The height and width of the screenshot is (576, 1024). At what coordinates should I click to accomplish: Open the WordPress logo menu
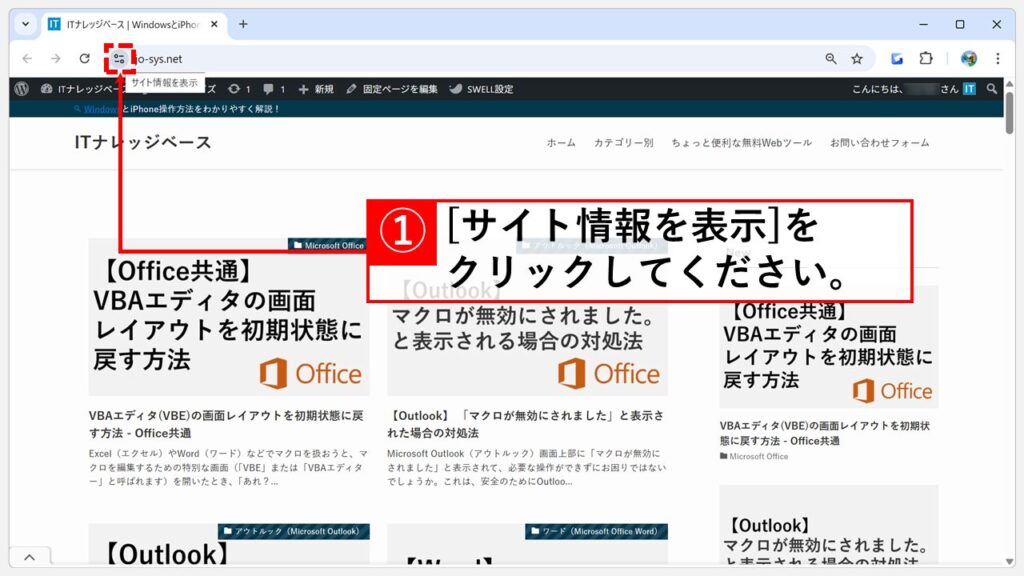point(22,89)
